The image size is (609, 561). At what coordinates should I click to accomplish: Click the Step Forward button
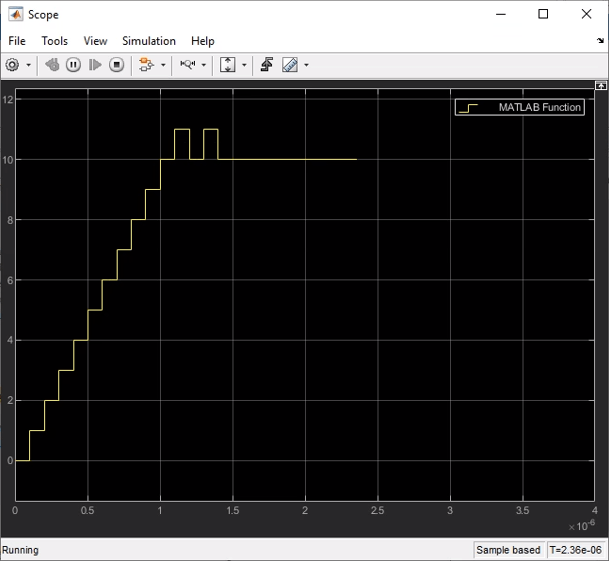pos(95,65)
